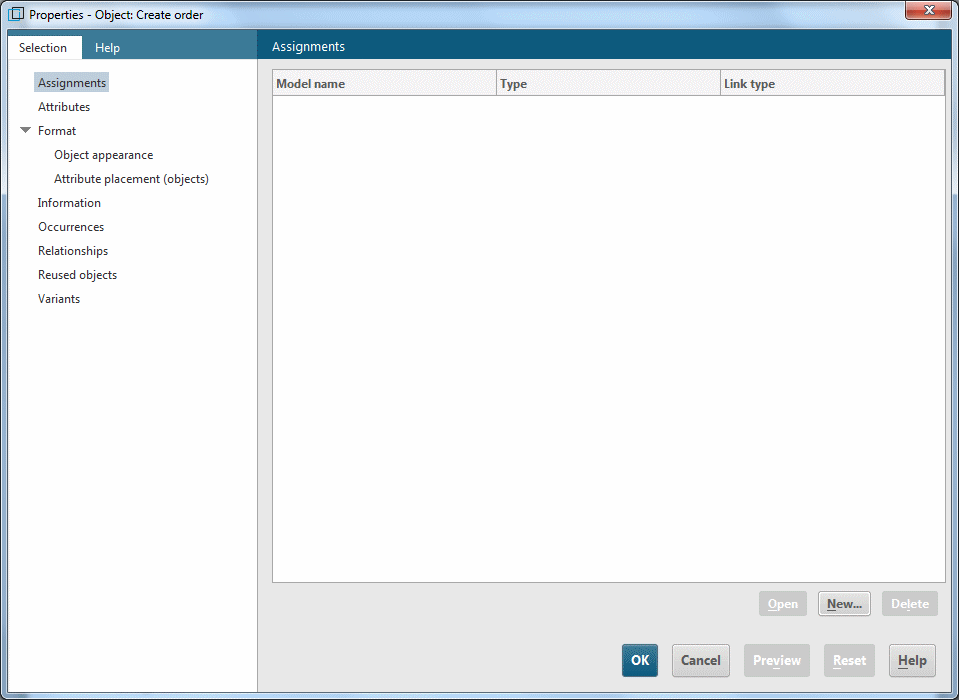The image size is (959, 700).
Task: Select Reused objects entry
Action: (x=77, y=274)
